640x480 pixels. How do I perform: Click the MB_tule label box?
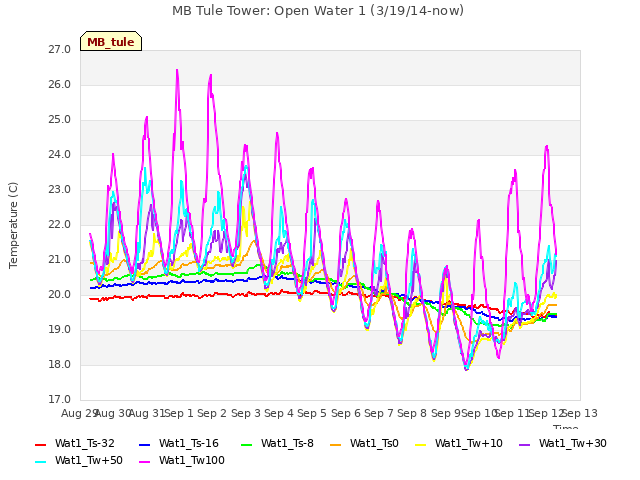click(x=111, y=41)
